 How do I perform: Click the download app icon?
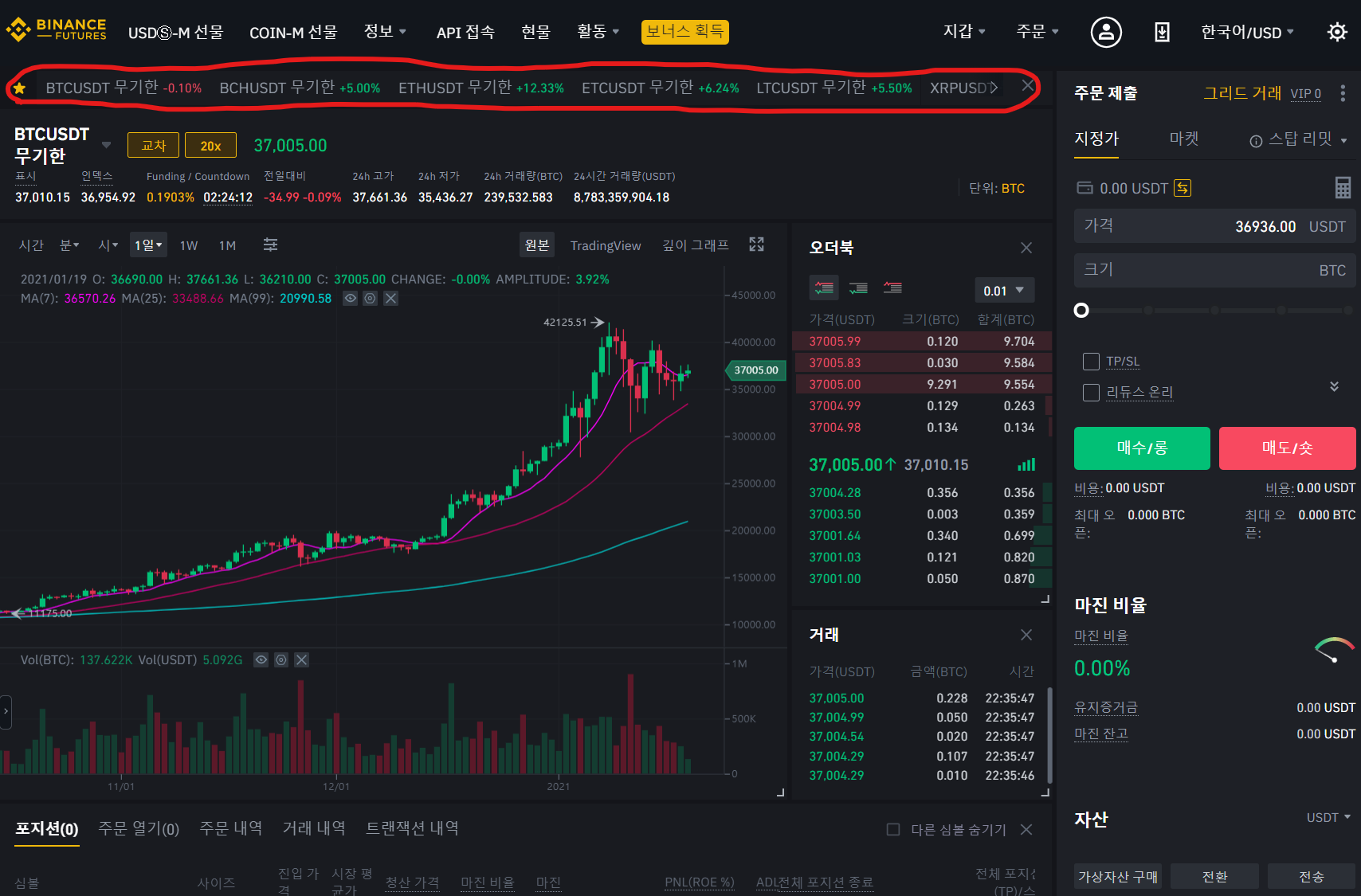[1162, 32]
